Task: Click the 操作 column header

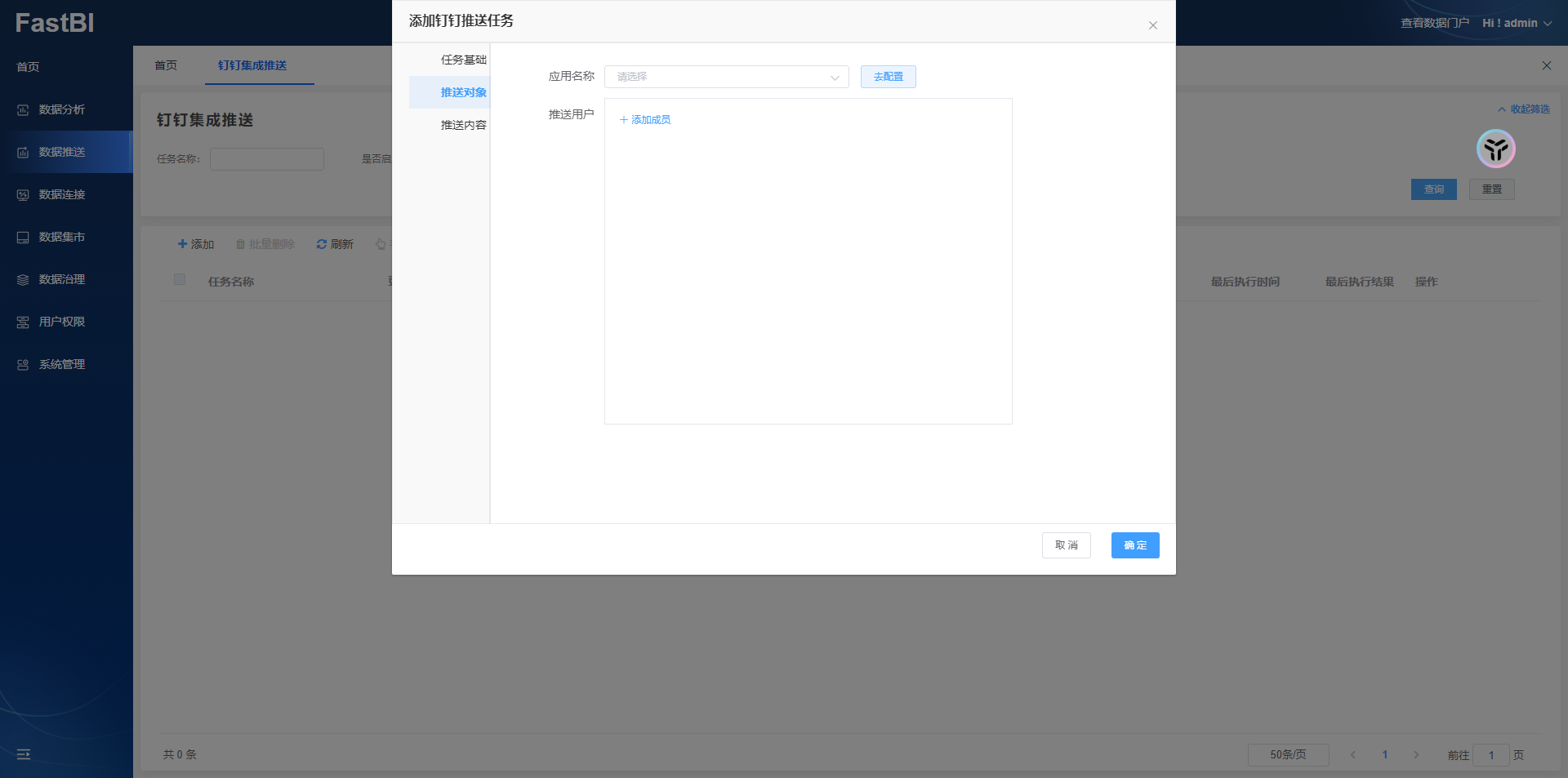Action: click(1427, 282)
